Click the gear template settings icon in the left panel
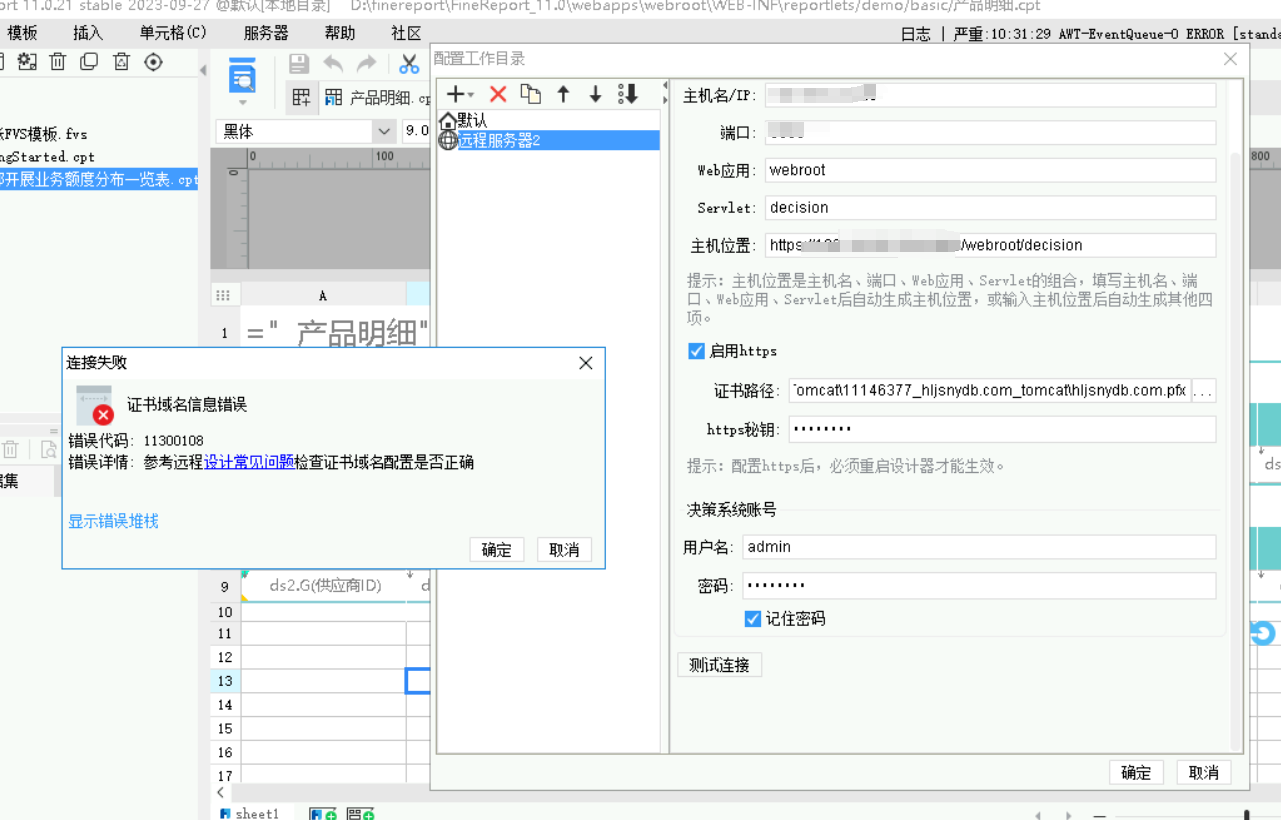 (27, 62)
